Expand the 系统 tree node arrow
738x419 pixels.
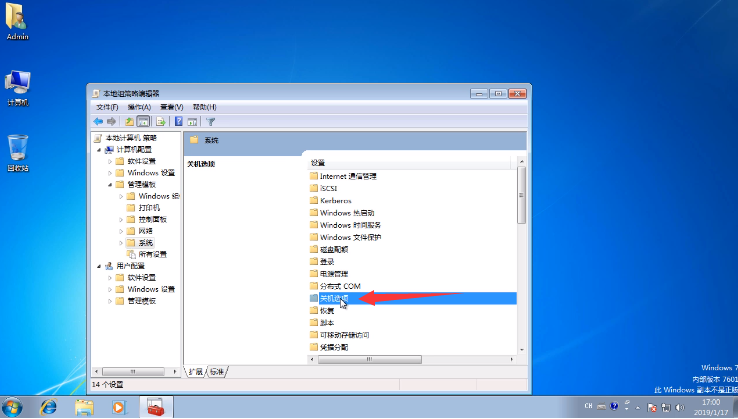(x=121, y=243)
